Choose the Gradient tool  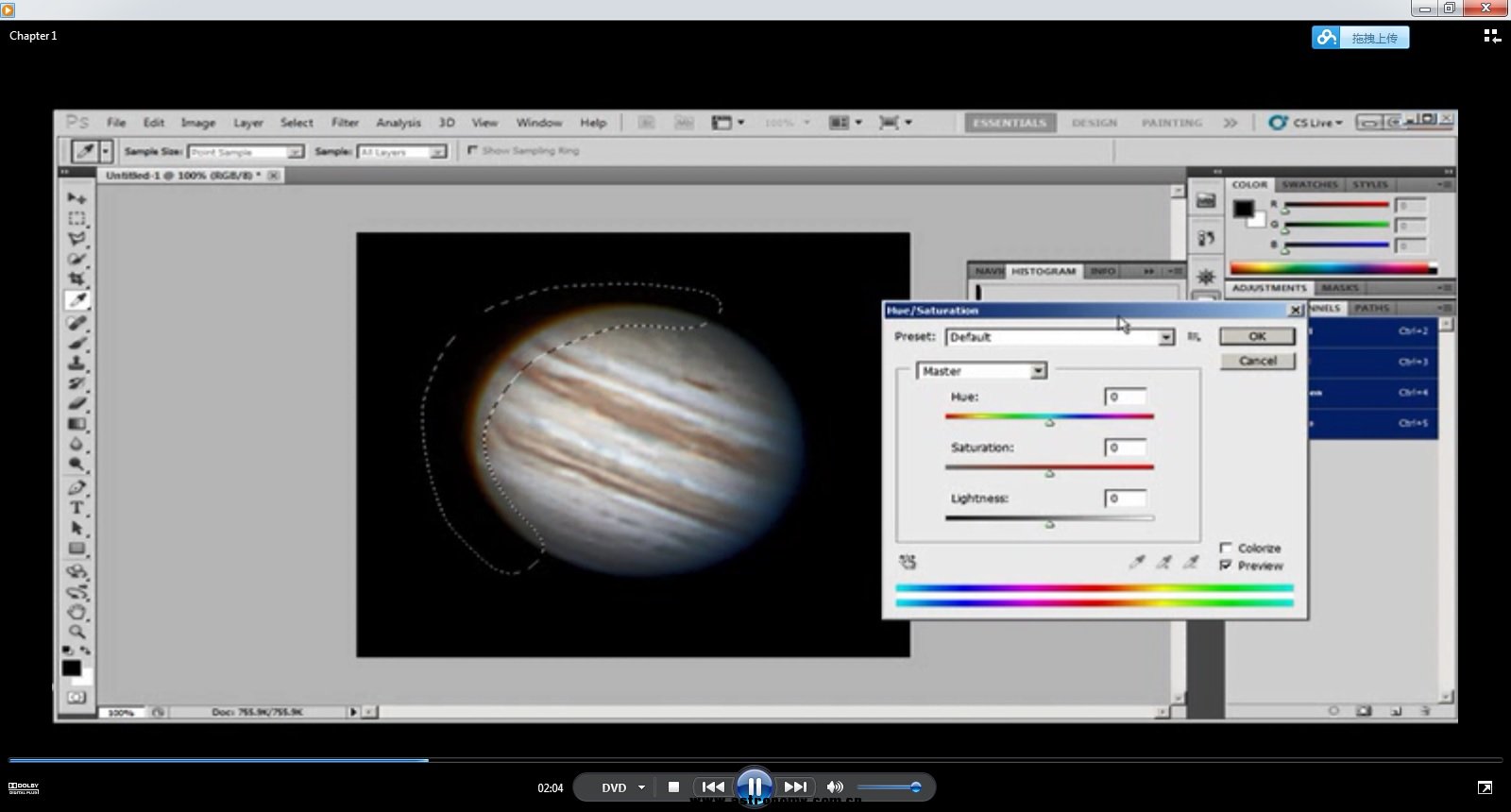pyautogui.click(x=76, y=424)
